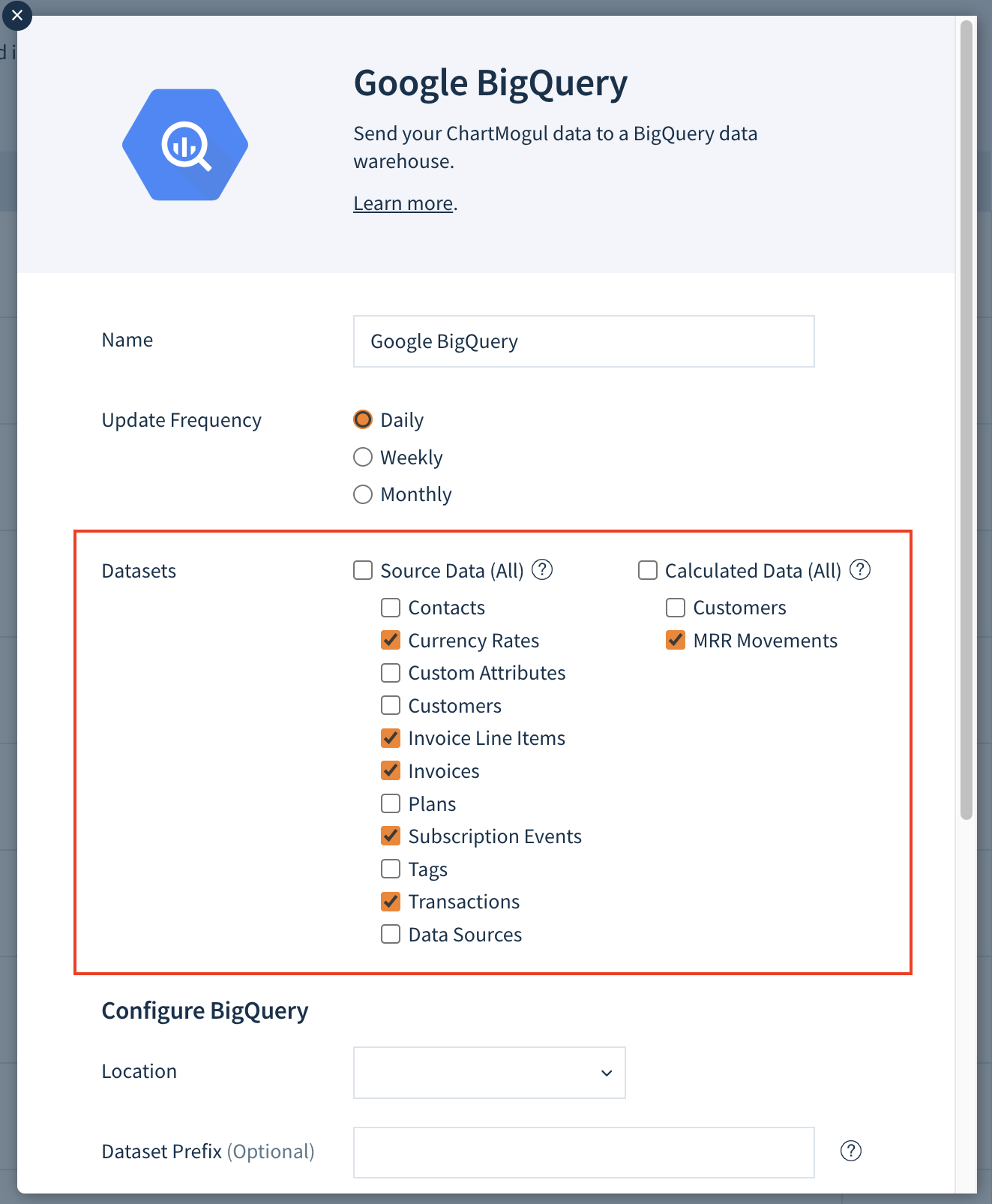992x1204 pixels.
Task: Select Weekly update frequency
Action: (x=363, y=457)
